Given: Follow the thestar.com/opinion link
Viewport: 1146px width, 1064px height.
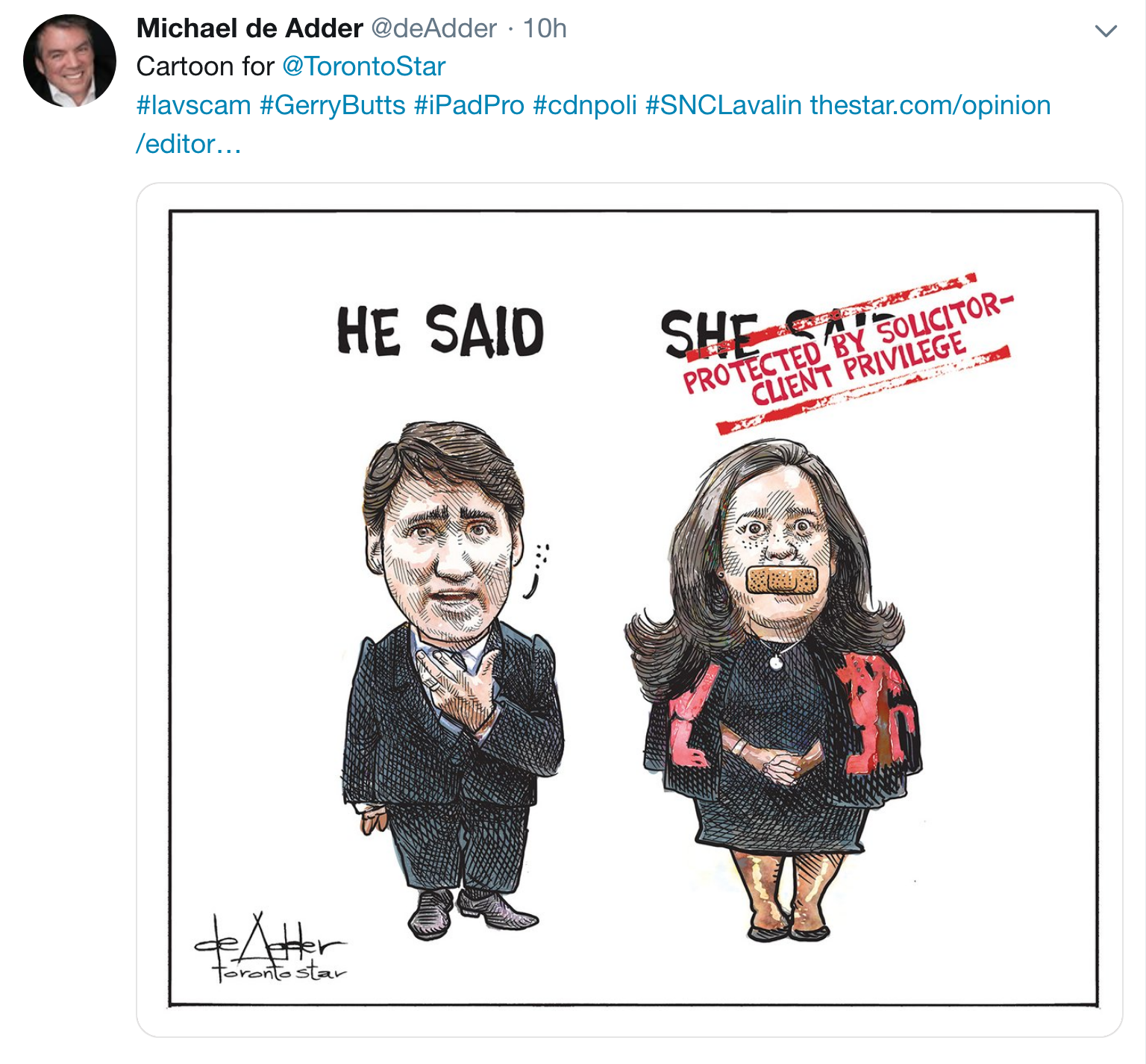Looking at the screenshot, I should click(x=930, y=105).
